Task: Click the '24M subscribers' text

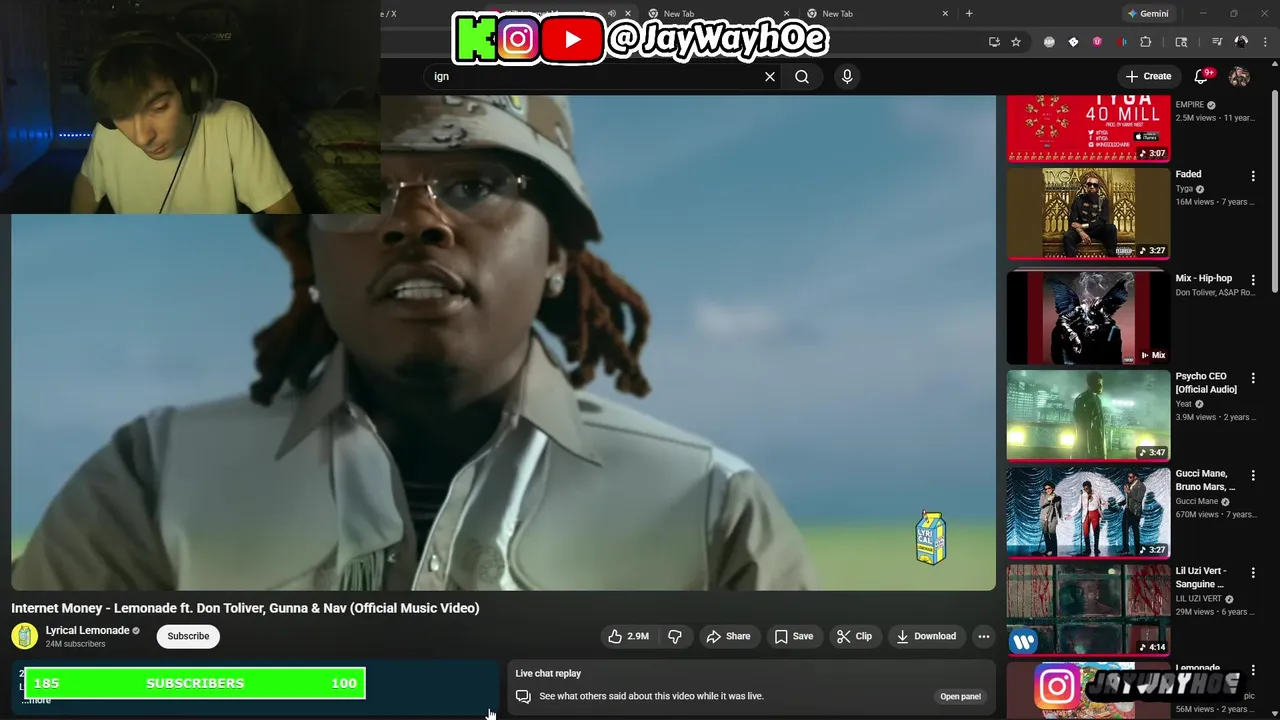Action: [75, 644]
